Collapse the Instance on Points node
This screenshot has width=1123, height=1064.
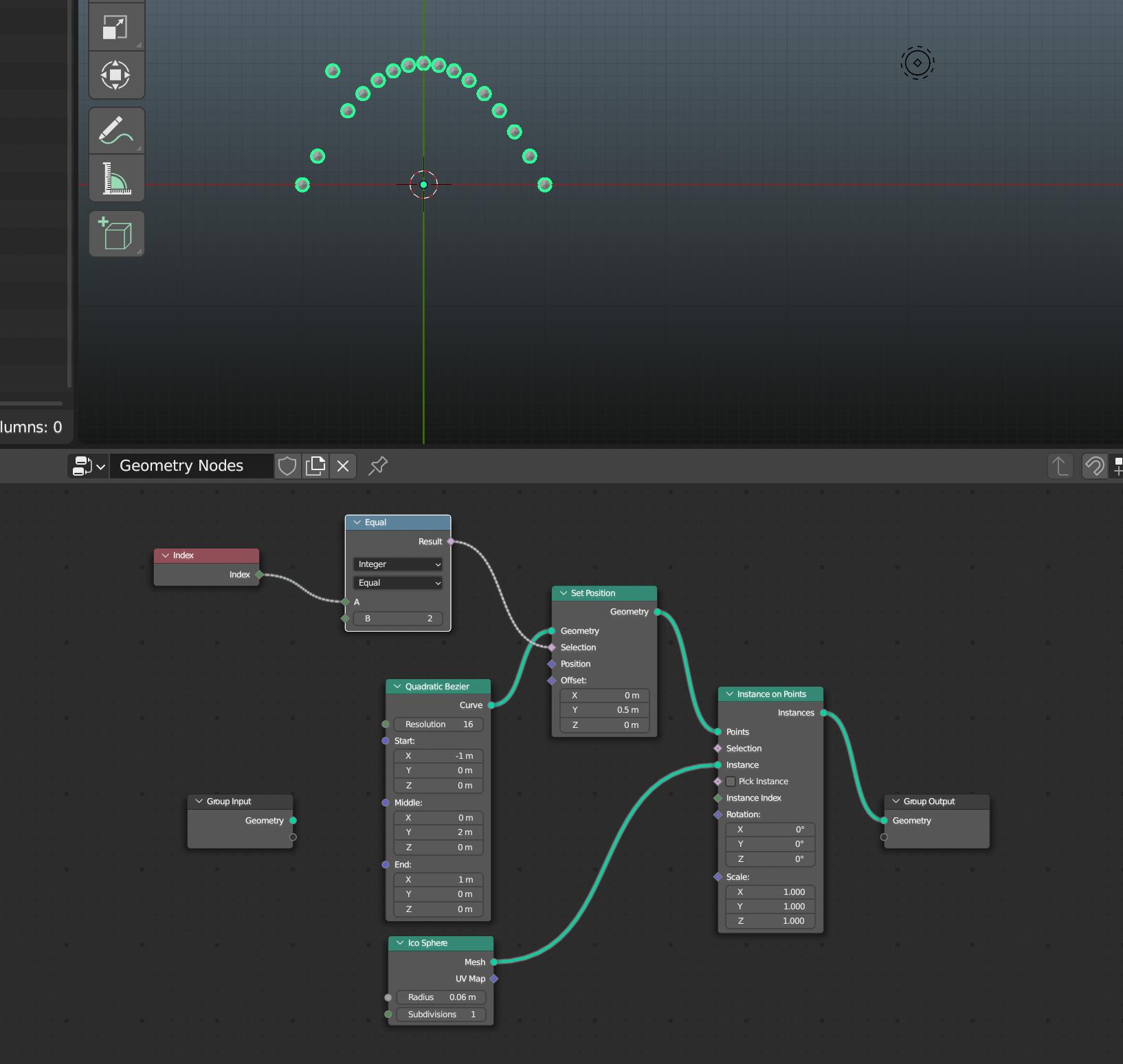pos(730,694)
